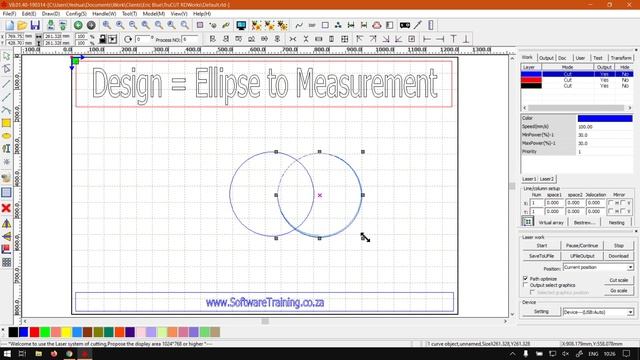Select the Text tool in left toolbar

tap(6, 149)
